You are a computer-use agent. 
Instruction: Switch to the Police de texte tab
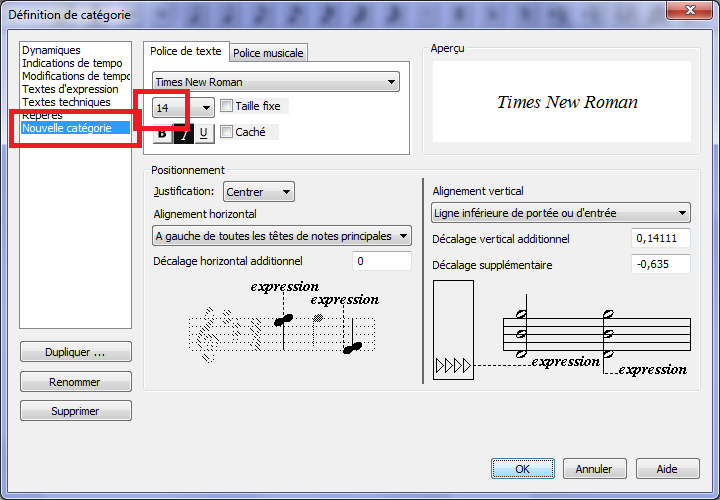186,52
